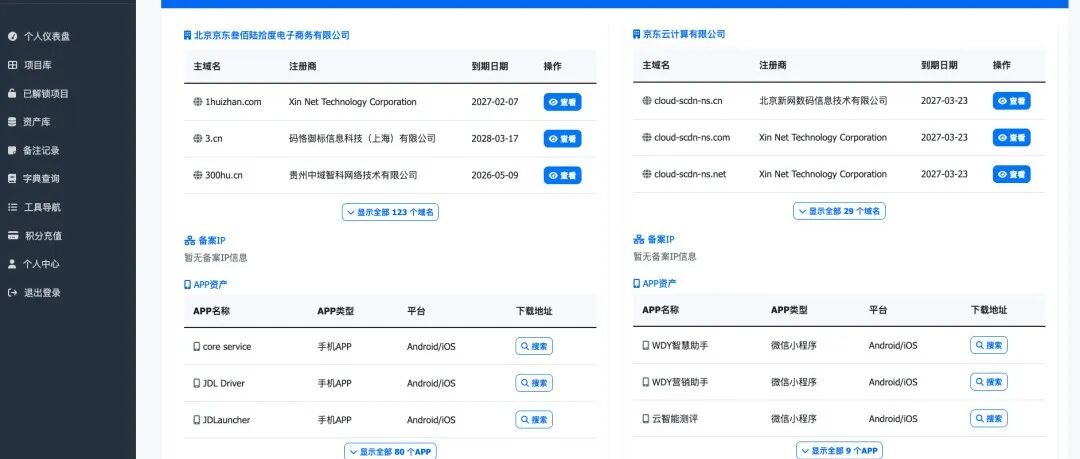Search download for JDL Driver app
The width and height of the screenshot is (1080, 459).
(534, 383)
